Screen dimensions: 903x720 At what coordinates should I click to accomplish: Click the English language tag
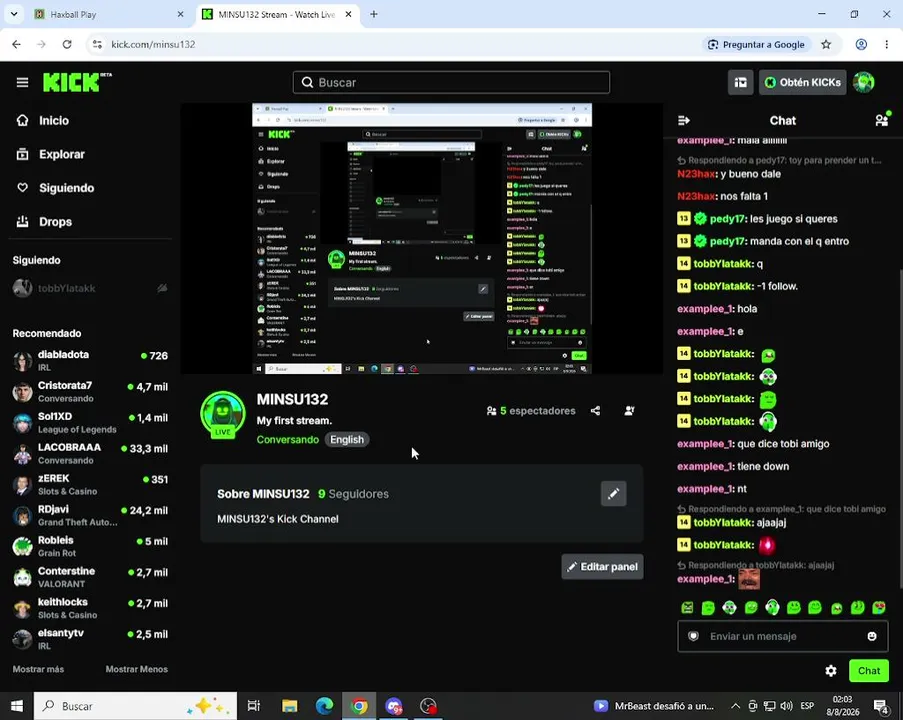pos(347,439)
